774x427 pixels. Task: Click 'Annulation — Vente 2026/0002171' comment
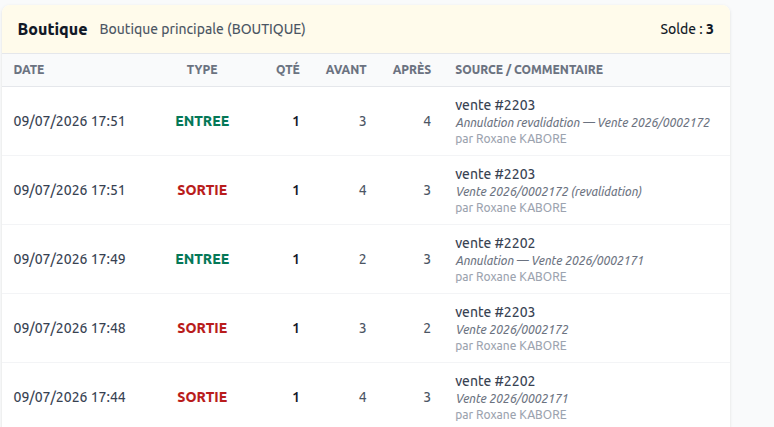(549, 261)
